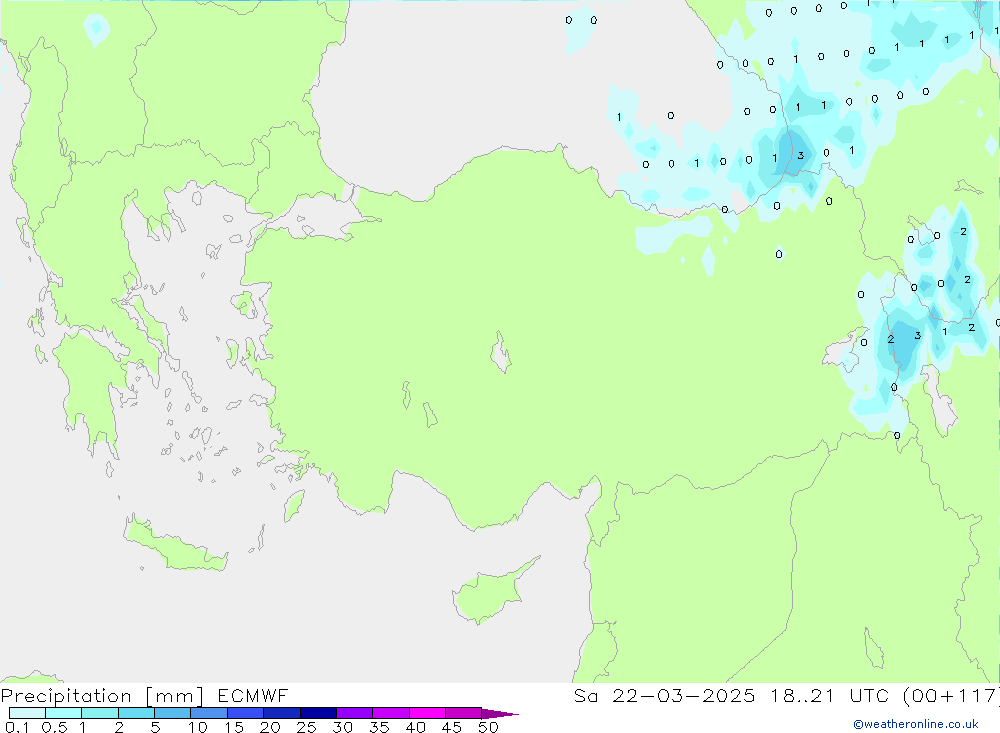Select the 5–10 mm legend color swatch
Image resolution: width=1000 pixels, height=733 pixels.
[173, 713]
